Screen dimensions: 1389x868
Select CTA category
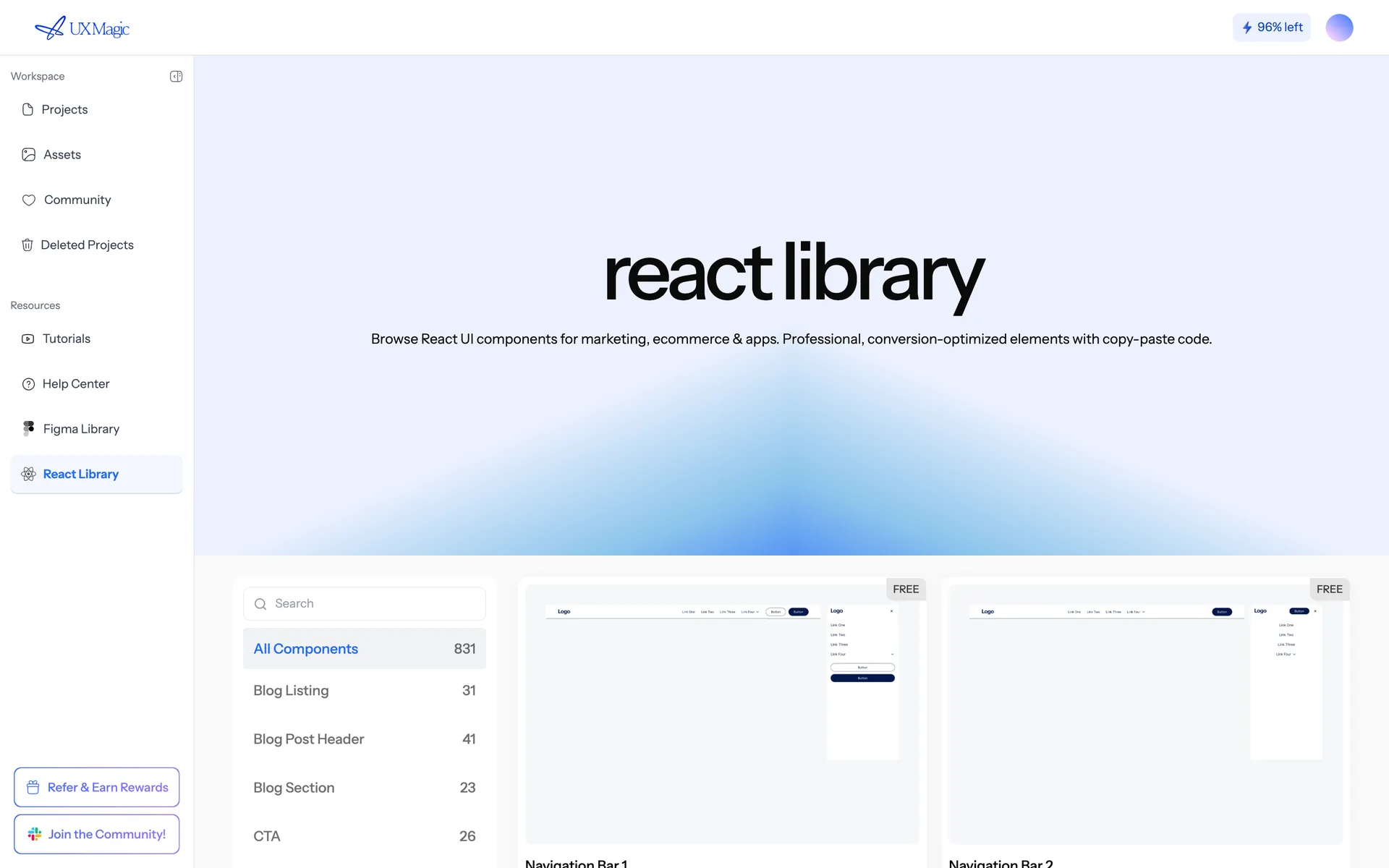[x=365, y=836]
